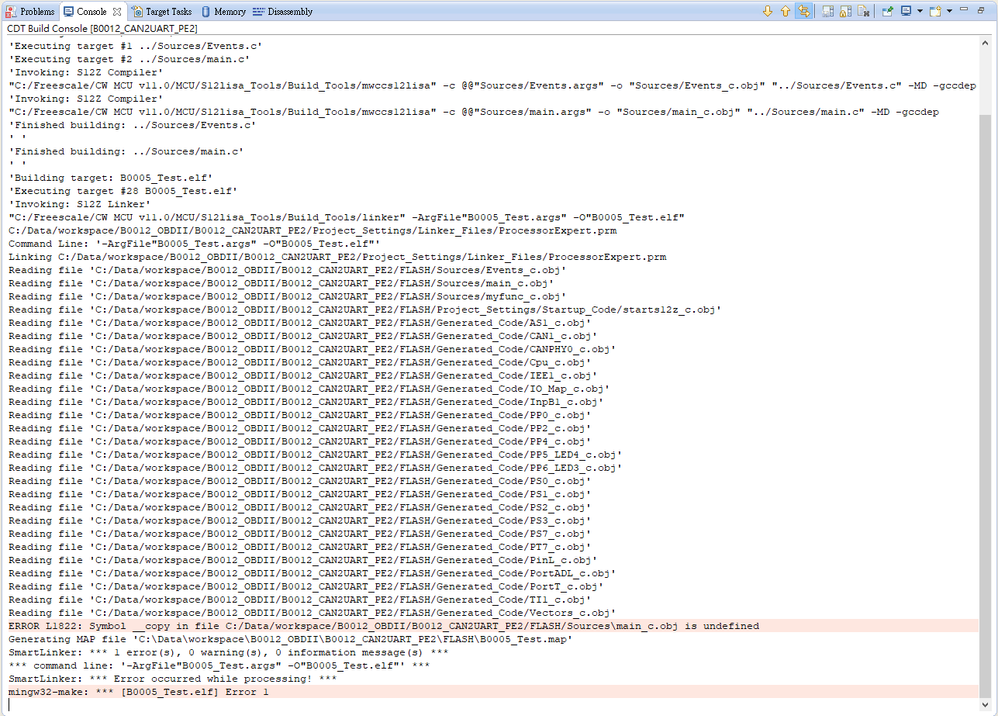Click the ERROR L1822 undefined symbol line
Image resolution: width=998 pixels, height=716 pixels.
tap(384, 626)
